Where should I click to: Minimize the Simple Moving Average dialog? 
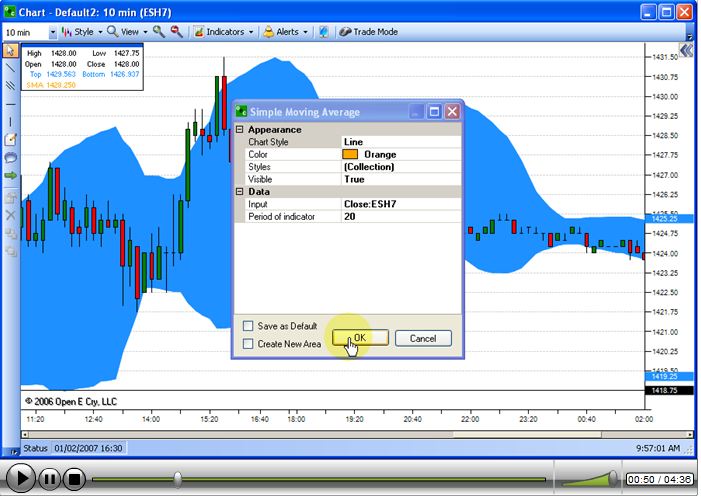point(416,111)
